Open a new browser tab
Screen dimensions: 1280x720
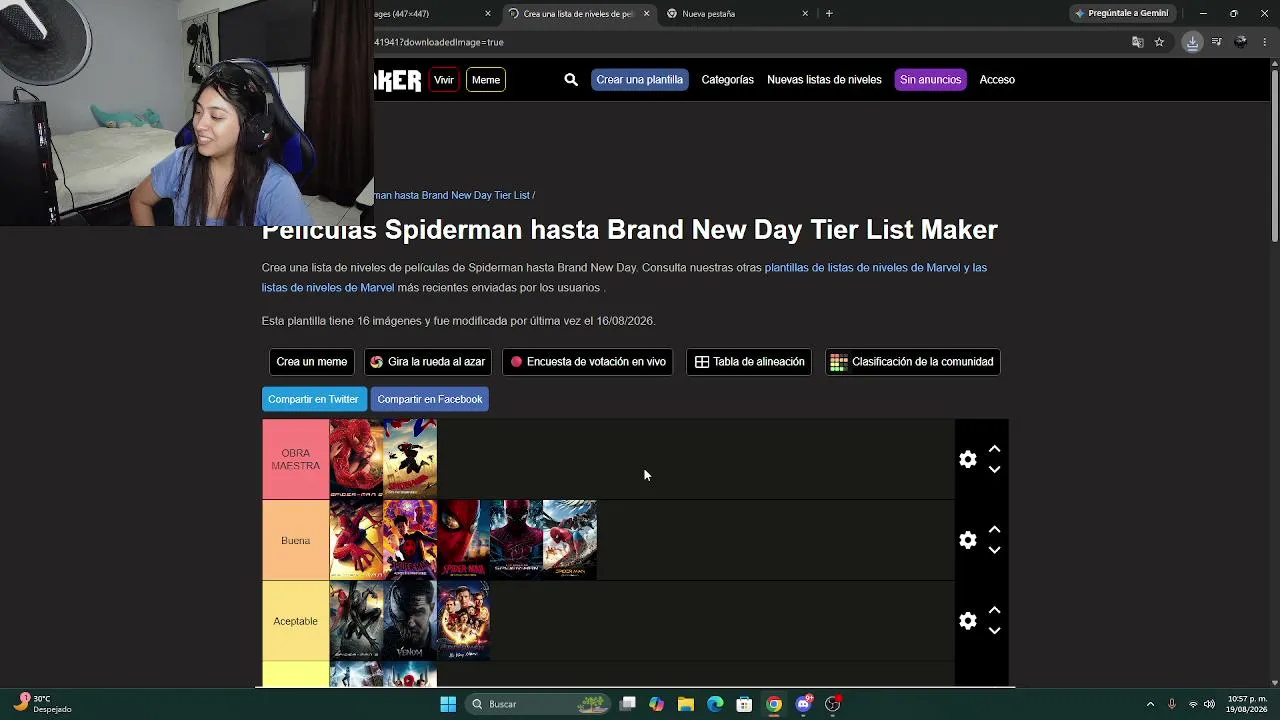829,13
